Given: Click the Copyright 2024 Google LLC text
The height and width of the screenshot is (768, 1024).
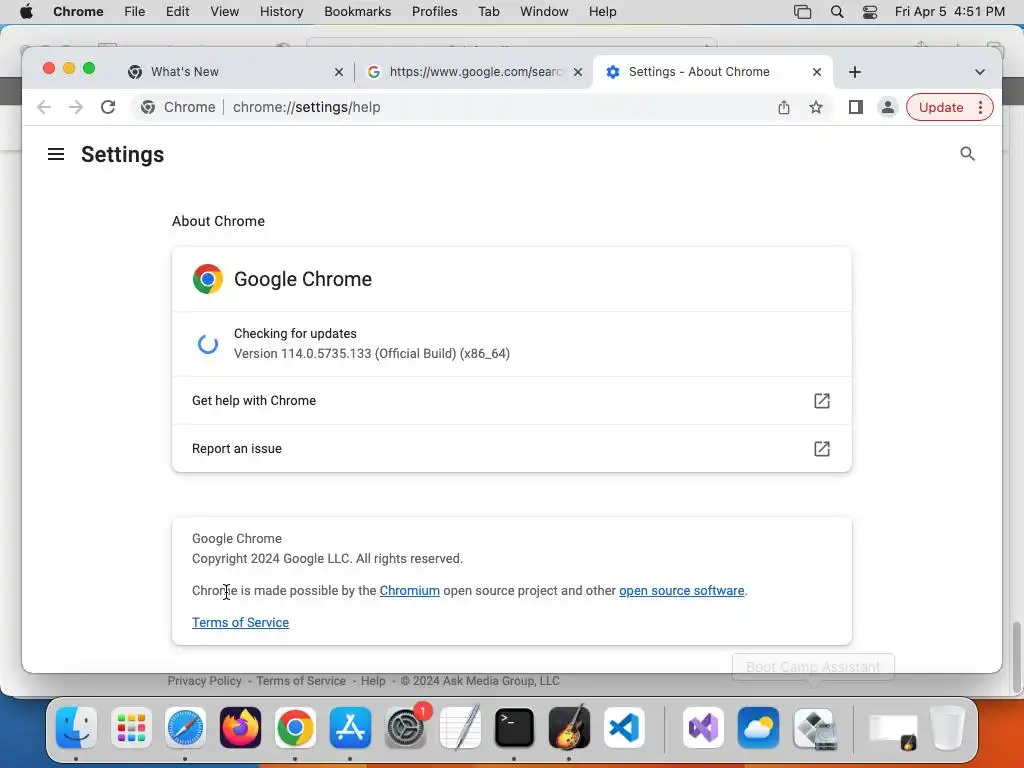Looking at the screenshot, I should click(x=327, y=558).
